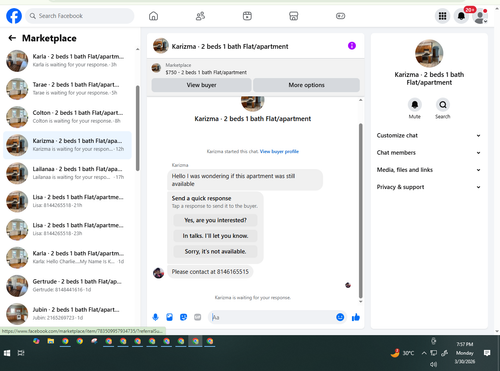The image size is (500, 371).
Task: Choose a sticker icon
Action: [x=183, y=317]
